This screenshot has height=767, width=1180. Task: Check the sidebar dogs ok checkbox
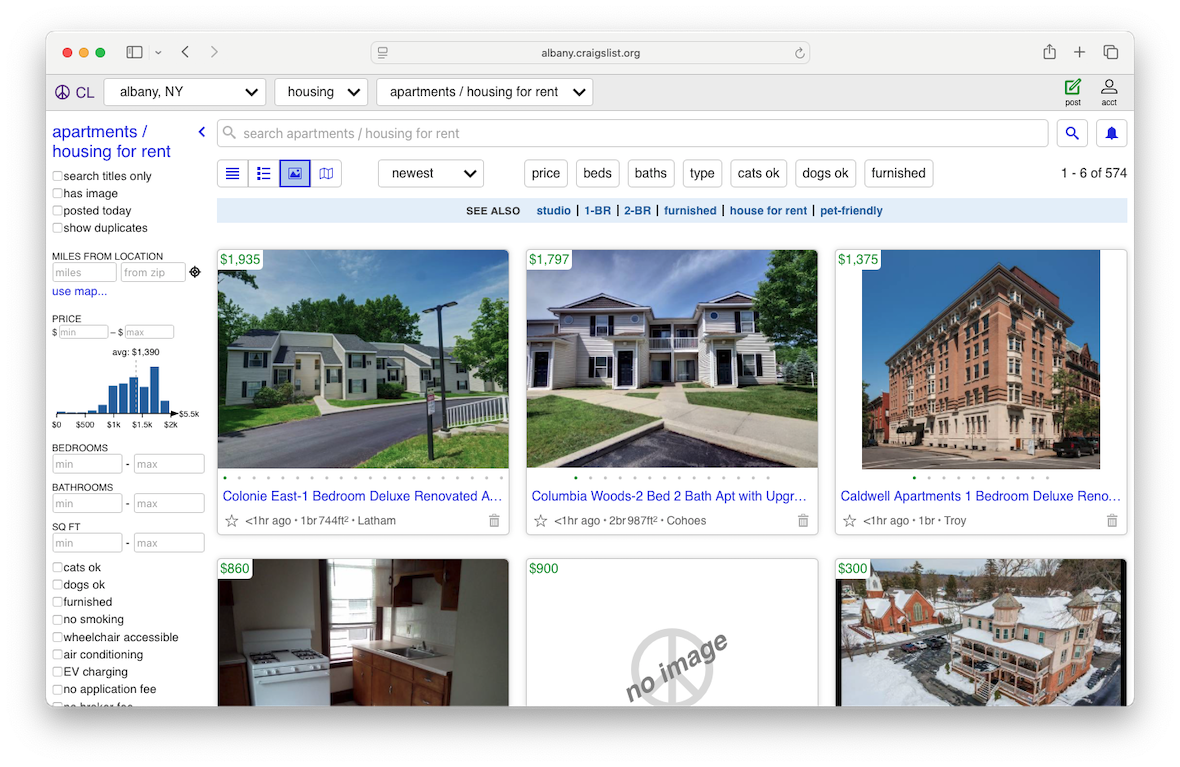pos(57,585)
